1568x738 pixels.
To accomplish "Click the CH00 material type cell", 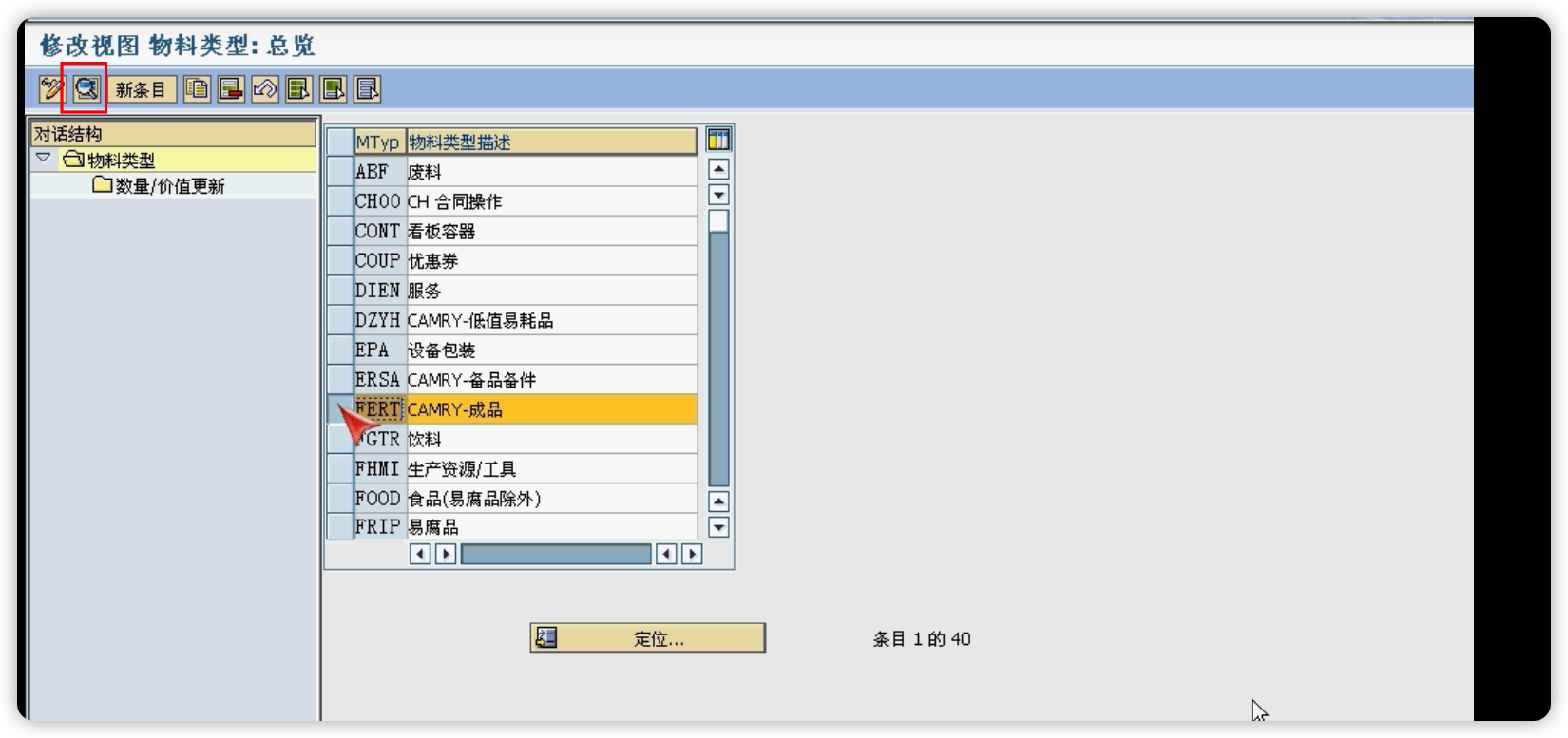I will pos(380,201).
